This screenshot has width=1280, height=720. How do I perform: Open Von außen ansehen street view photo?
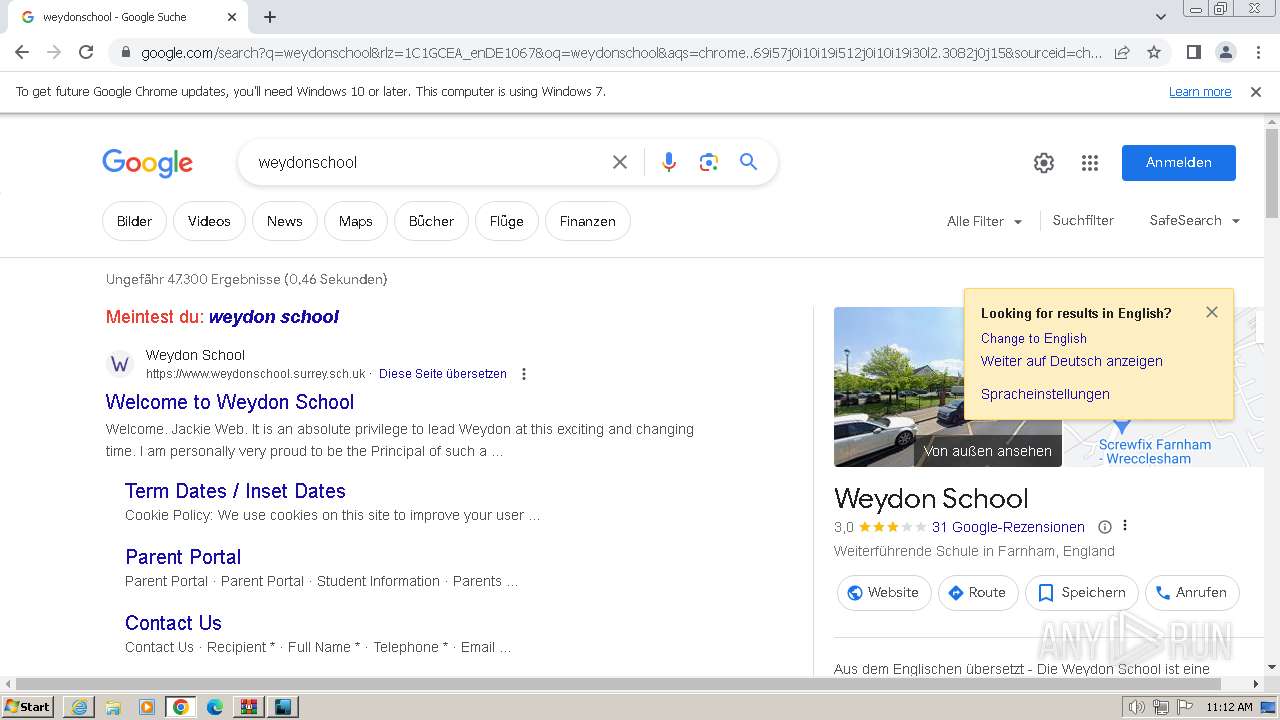point(948,387)
